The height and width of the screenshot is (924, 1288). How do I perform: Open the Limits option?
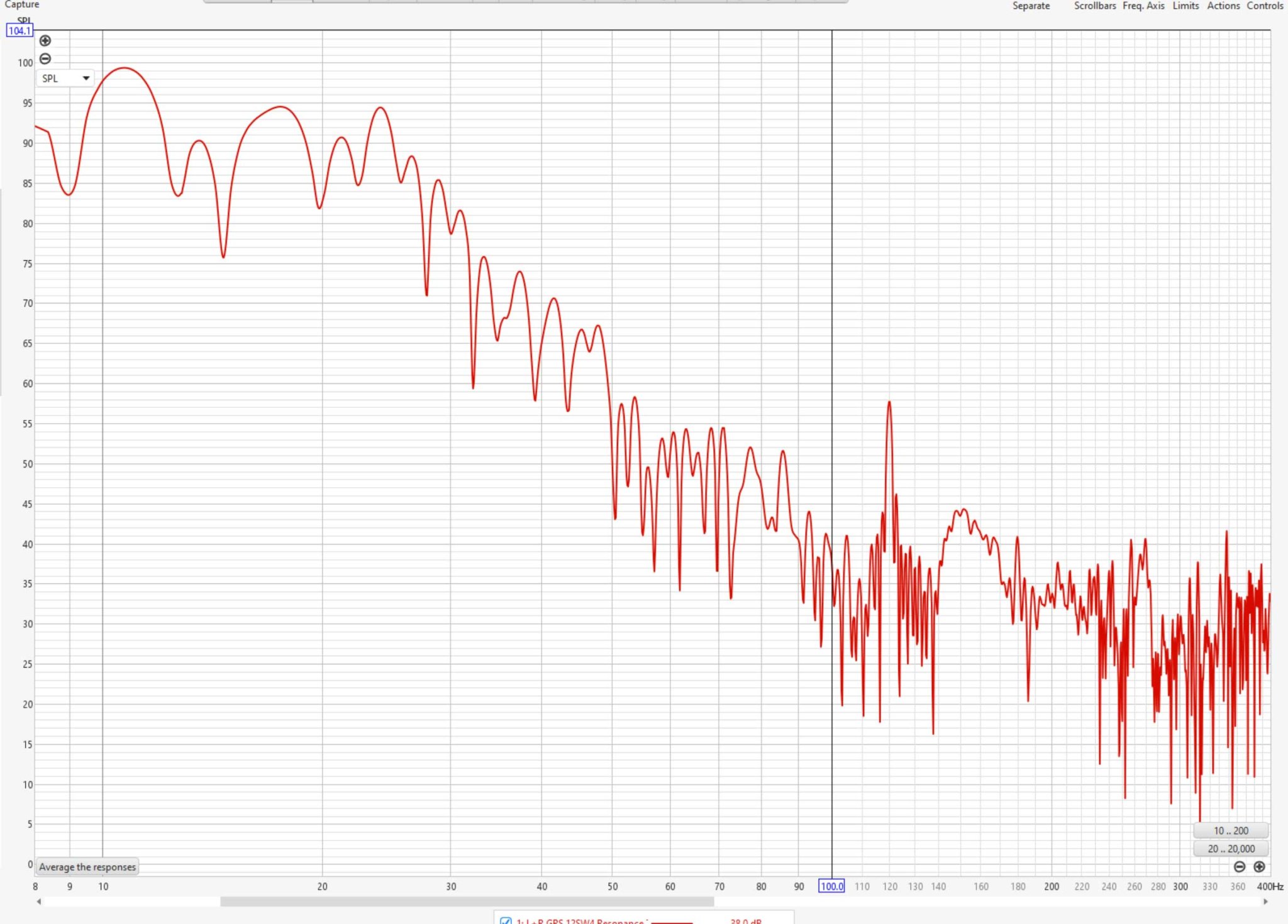(1185, 6)
